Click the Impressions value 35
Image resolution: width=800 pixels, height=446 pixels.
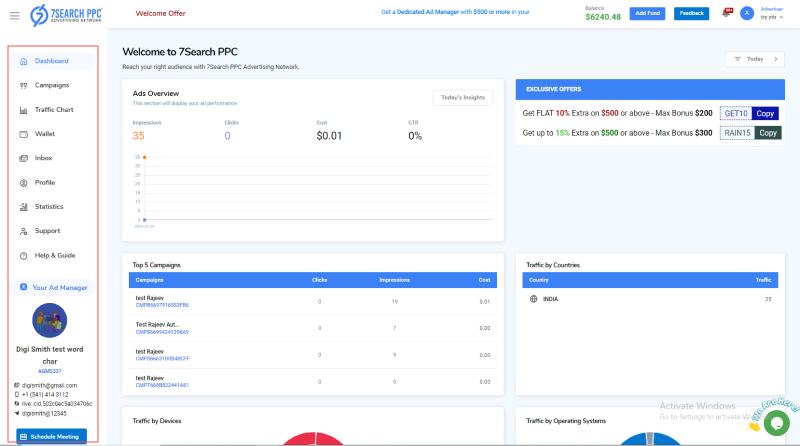pos(138,136)
